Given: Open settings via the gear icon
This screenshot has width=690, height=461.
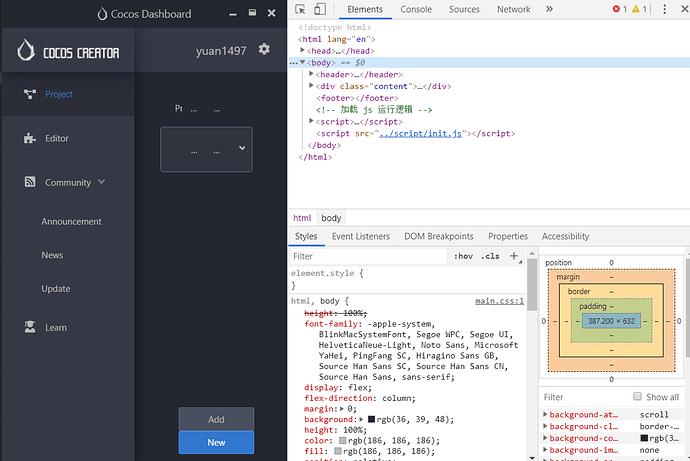Looking at the screenshot, I should coord(264,49).
